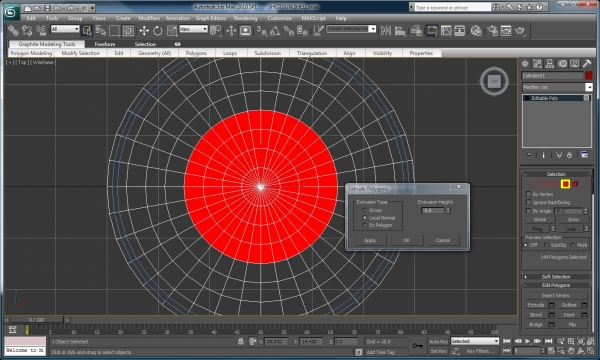Click the Unlink Selection tool
600x360 pixels.
27,30
